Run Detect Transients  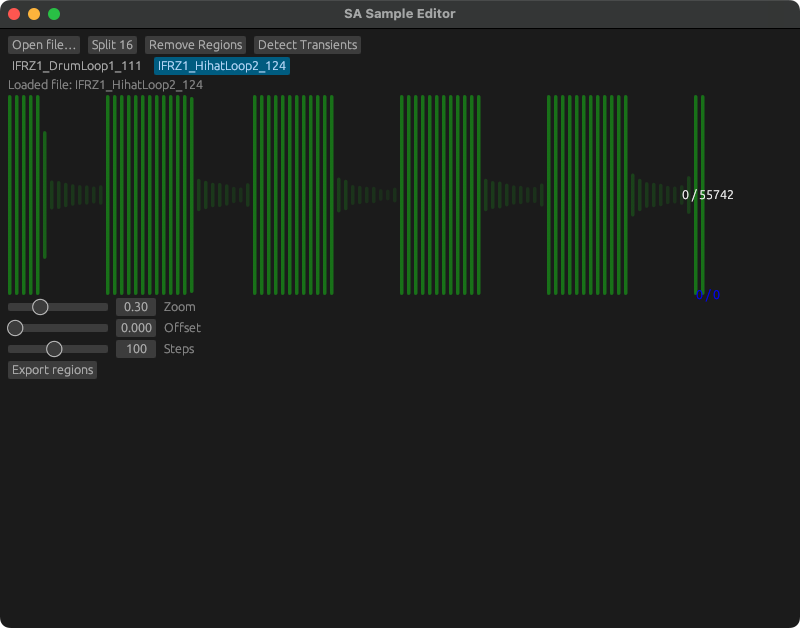(307, 45)
